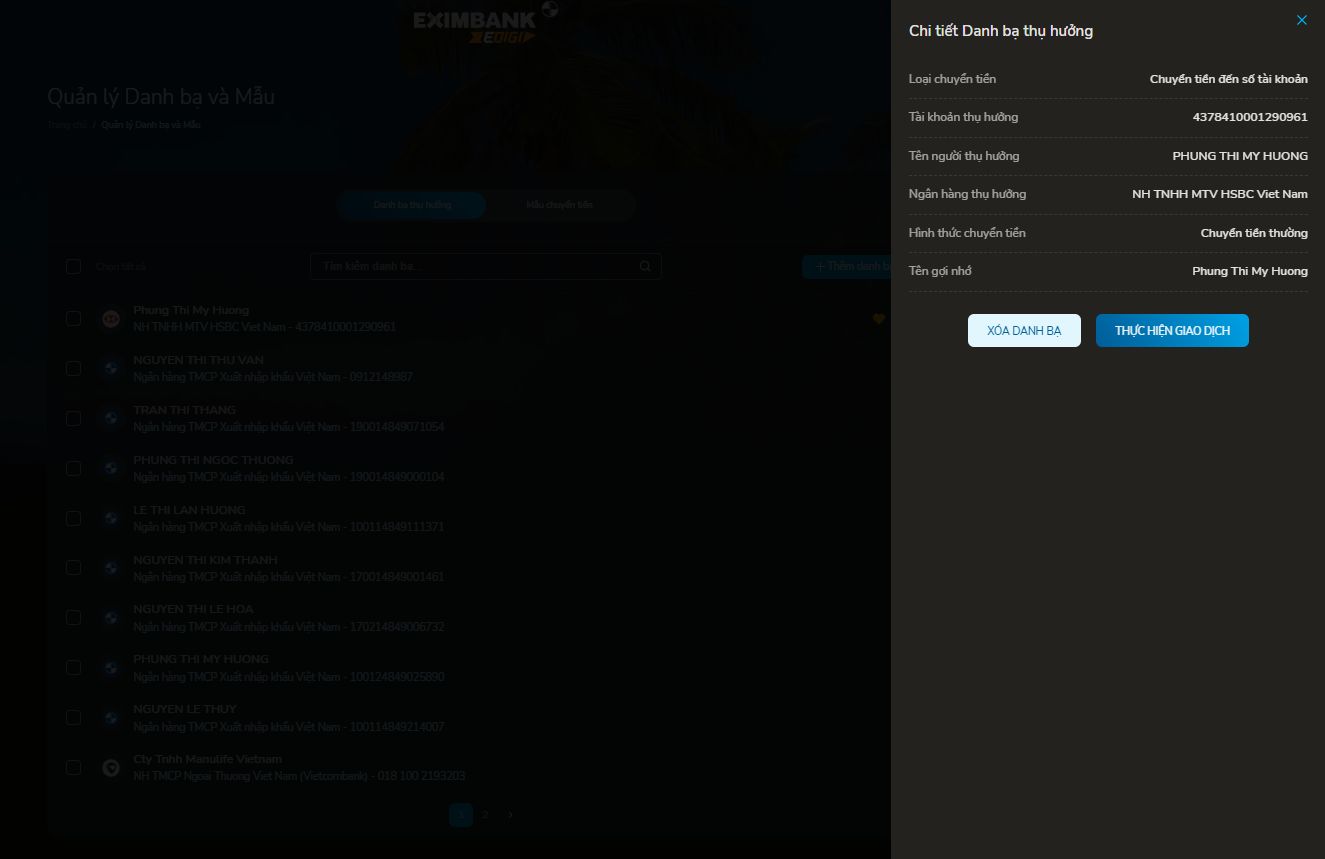Switch to the Mẫu chuyển tiền tab
Screen dimensions: 1325x859
click(560, 205)
